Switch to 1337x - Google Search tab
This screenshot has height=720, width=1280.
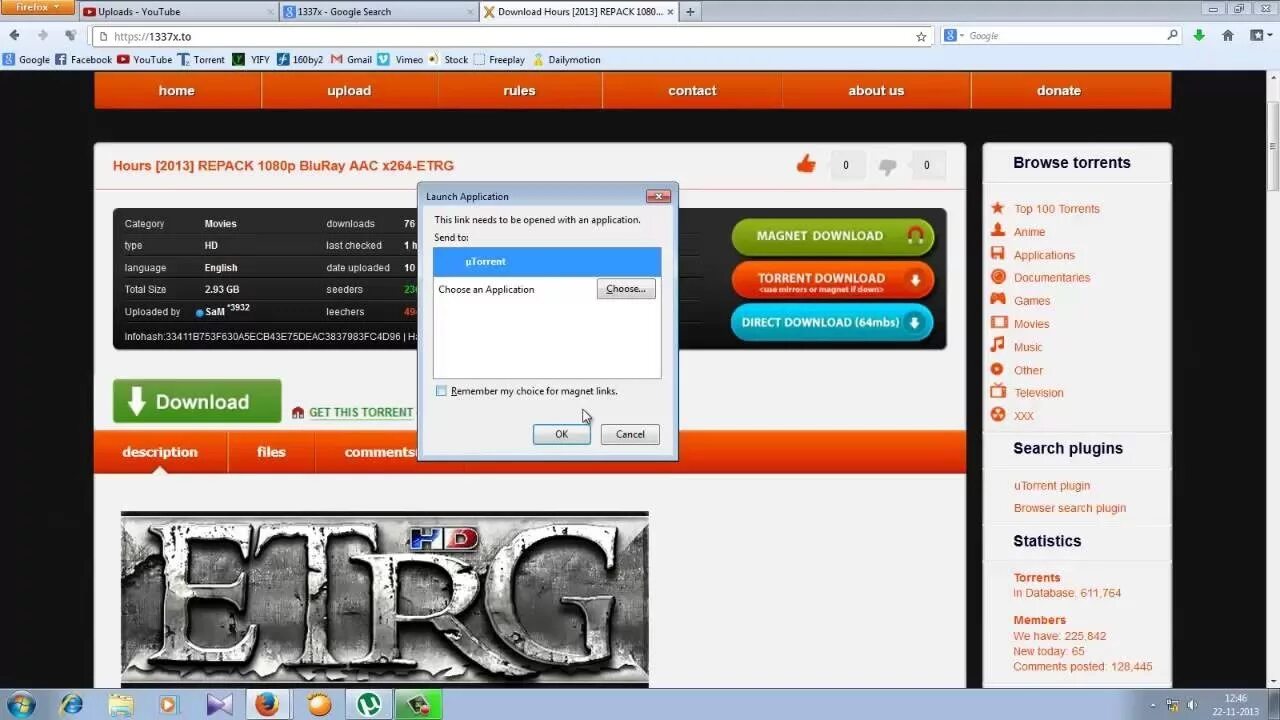378,11
